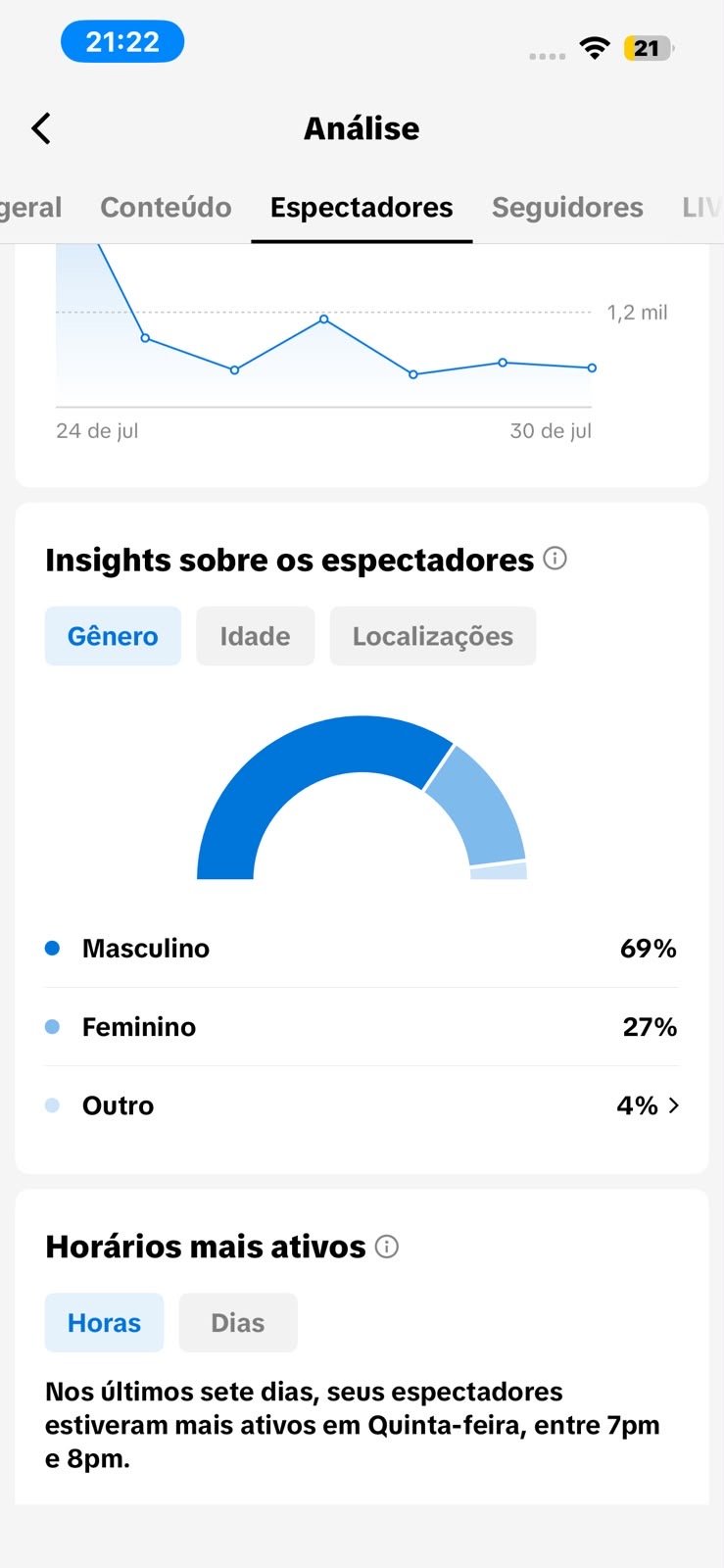Screen dimensions: 724x1568
Task: Tap the Wi-Fi status icon
Action: click(595, 48)
